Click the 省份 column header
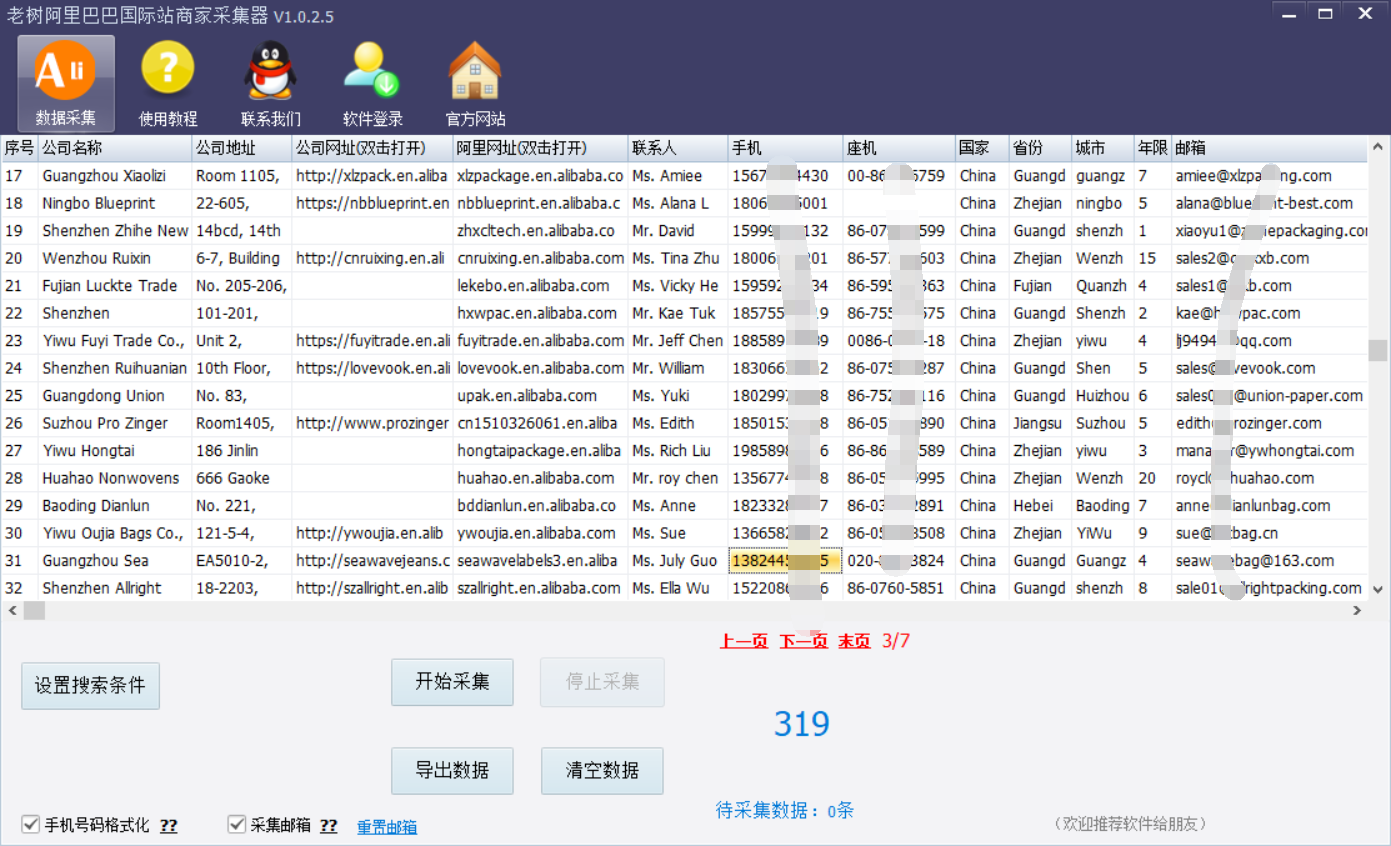1391x846 pixels. 1040,148
